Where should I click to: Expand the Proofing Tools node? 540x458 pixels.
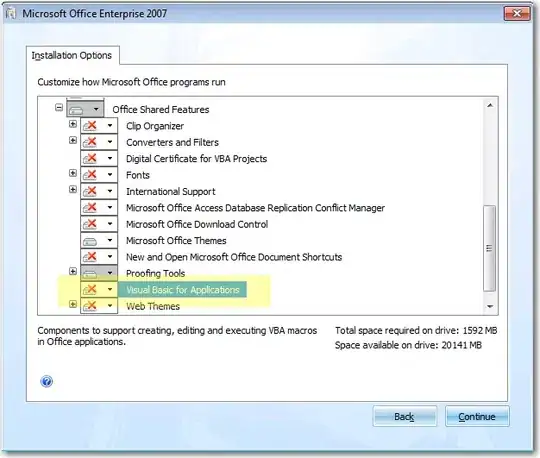coord(73,271)
